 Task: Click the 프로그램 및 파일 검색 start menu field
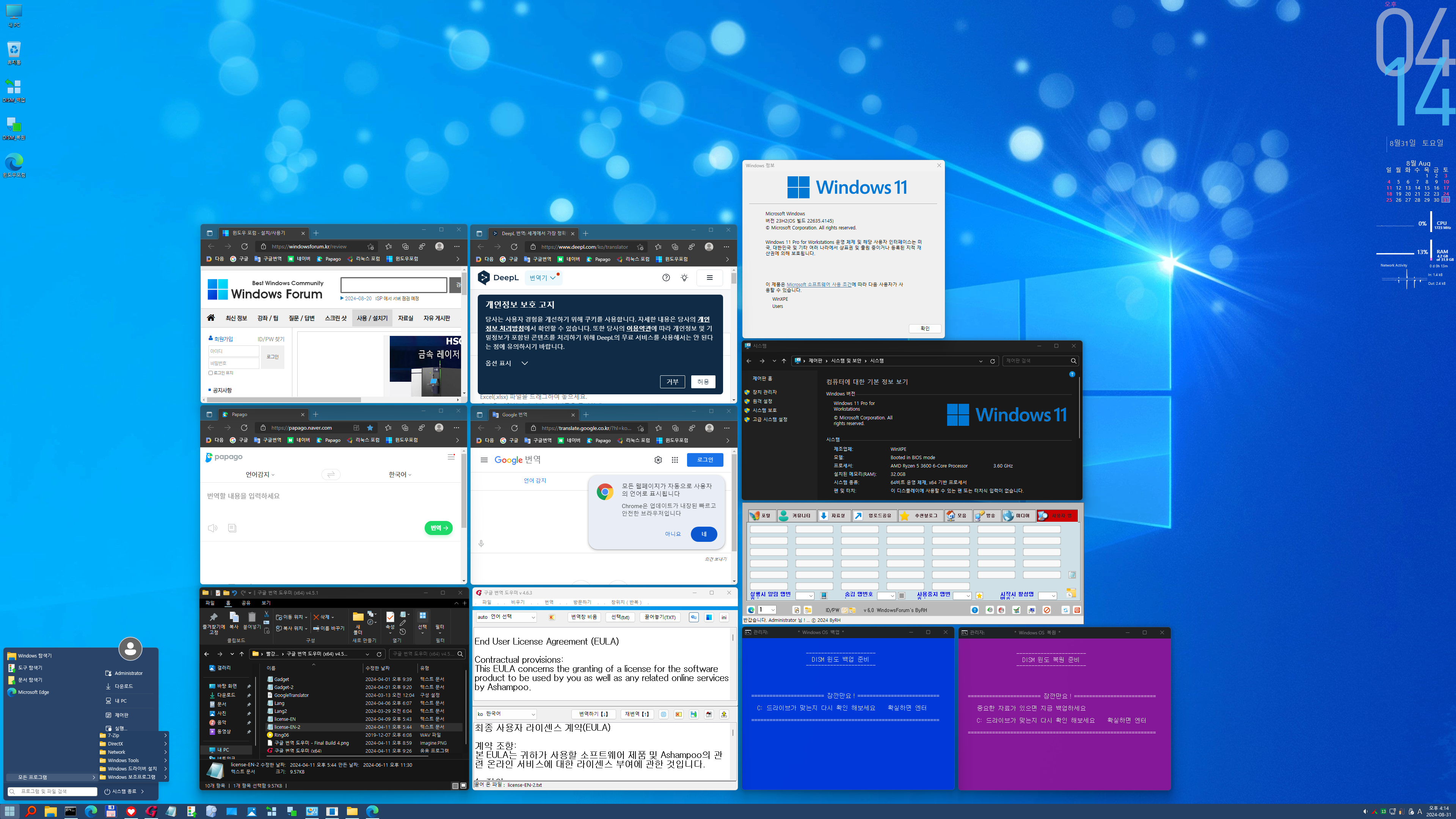pyautogui.click(x=53, y=791)
